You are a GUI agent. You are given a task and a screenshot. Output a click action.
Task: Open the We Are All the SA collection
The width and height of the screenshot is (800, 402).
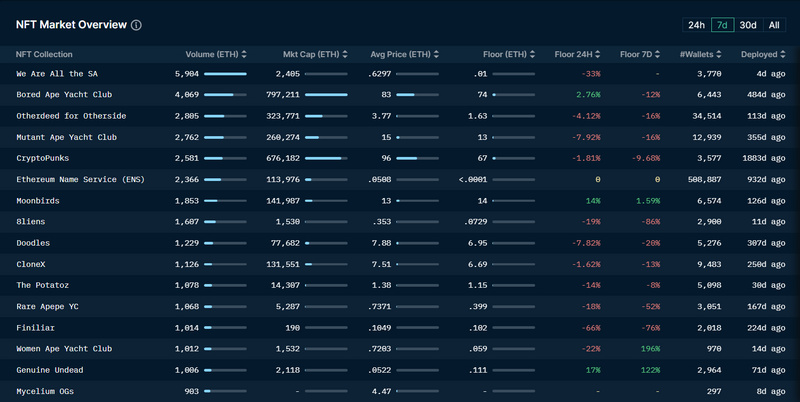tap(57, 74)
